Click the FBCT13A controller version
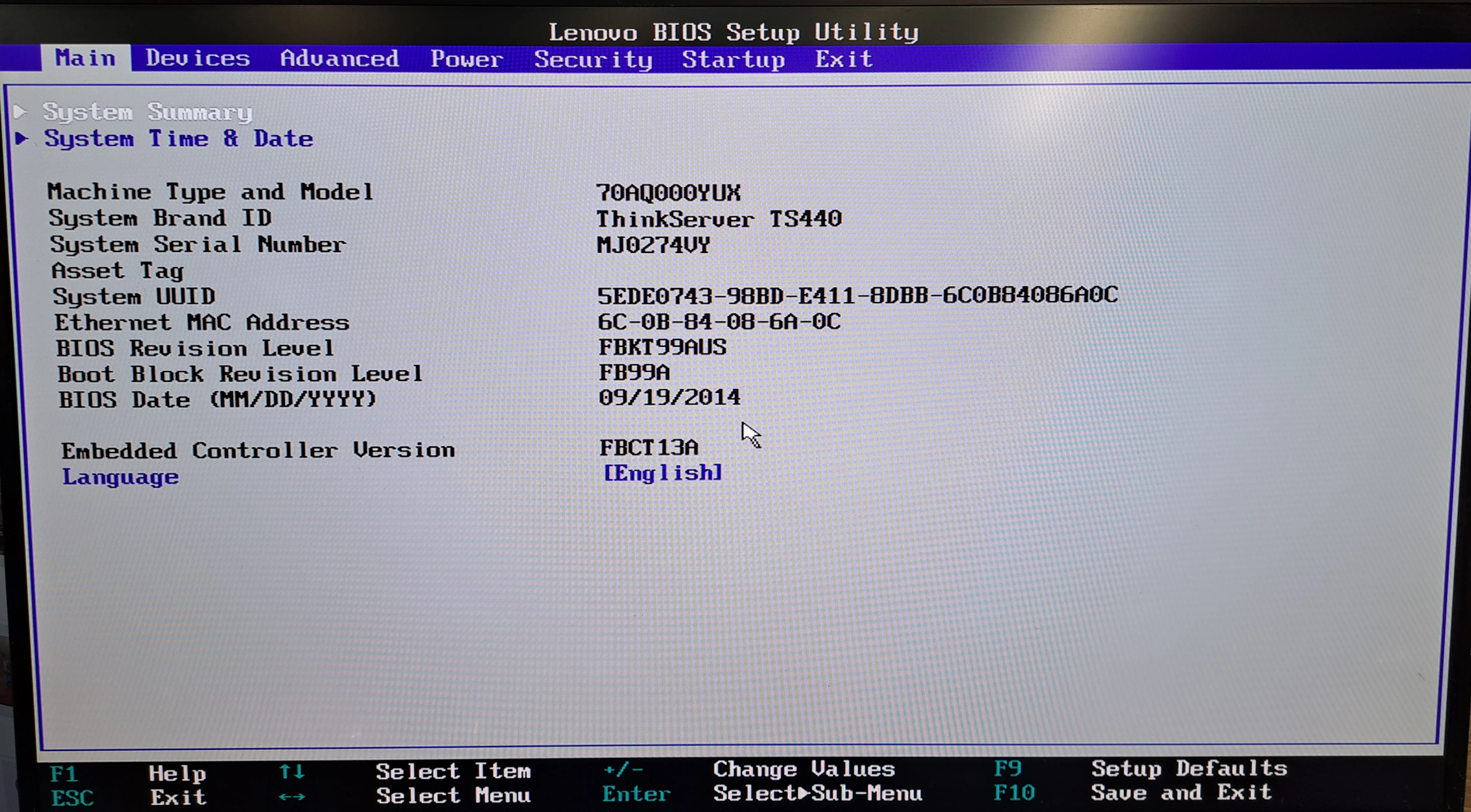The height and width of the screenshot is (812, 1471). pyautogui.click(x=649, y=448)
